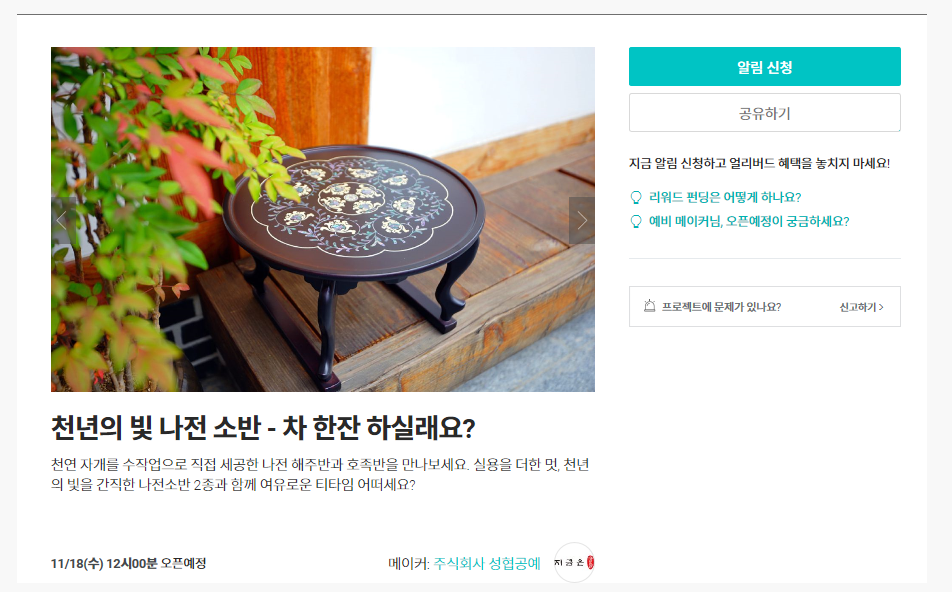Click lightbulb icon beside 리워드 펀딩 question
The height and width of the screenshot is (592, 952).
tap(636, 197)
